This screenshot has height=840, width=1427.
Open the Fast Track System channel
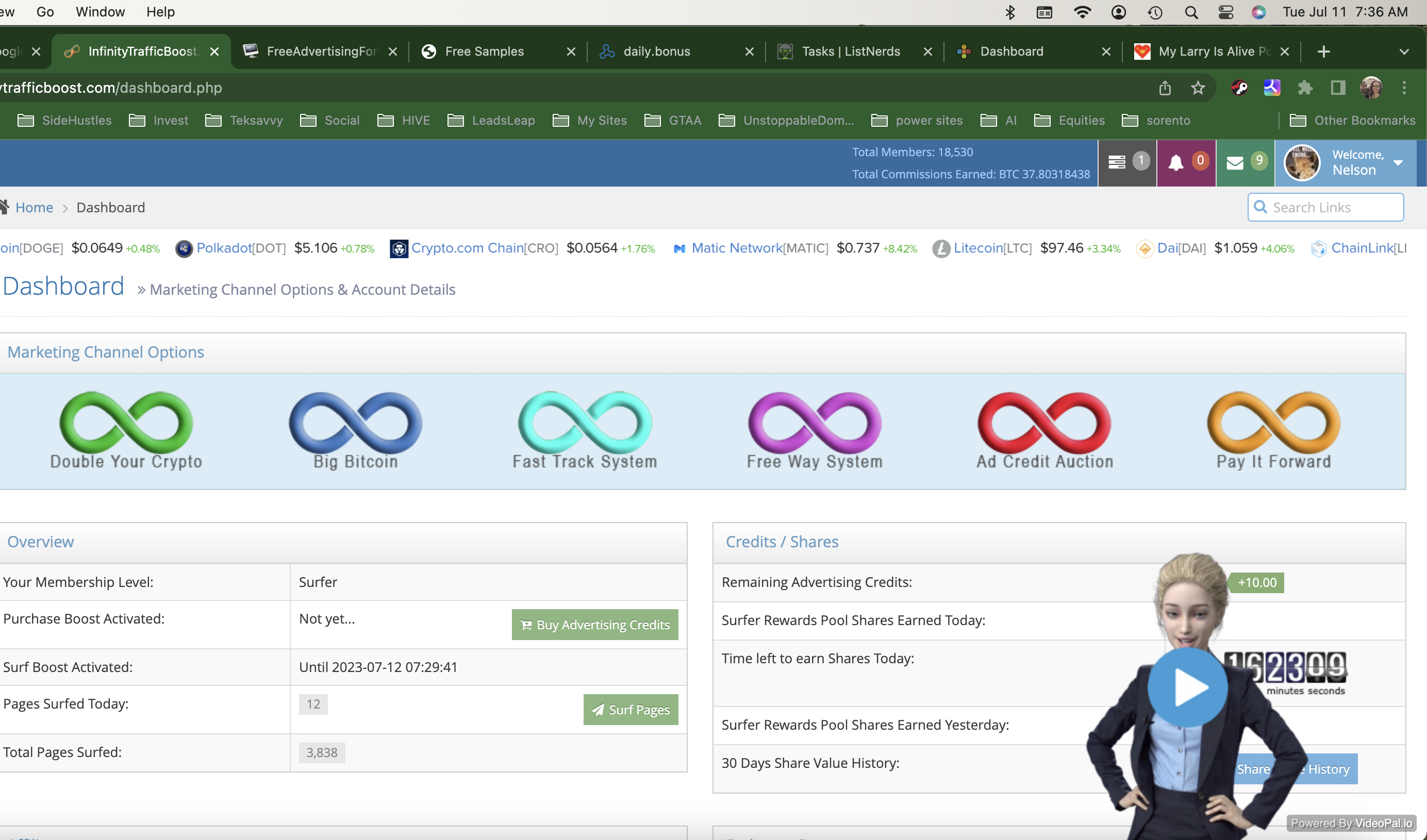click(585, 430)
